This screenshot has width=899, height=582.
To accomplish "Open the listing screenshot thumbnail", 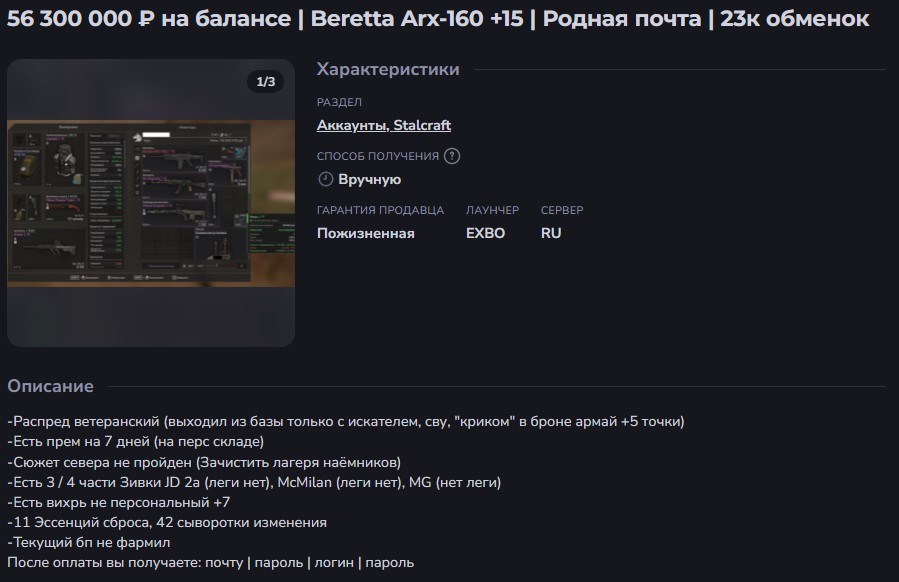I will tap(151, 203).
